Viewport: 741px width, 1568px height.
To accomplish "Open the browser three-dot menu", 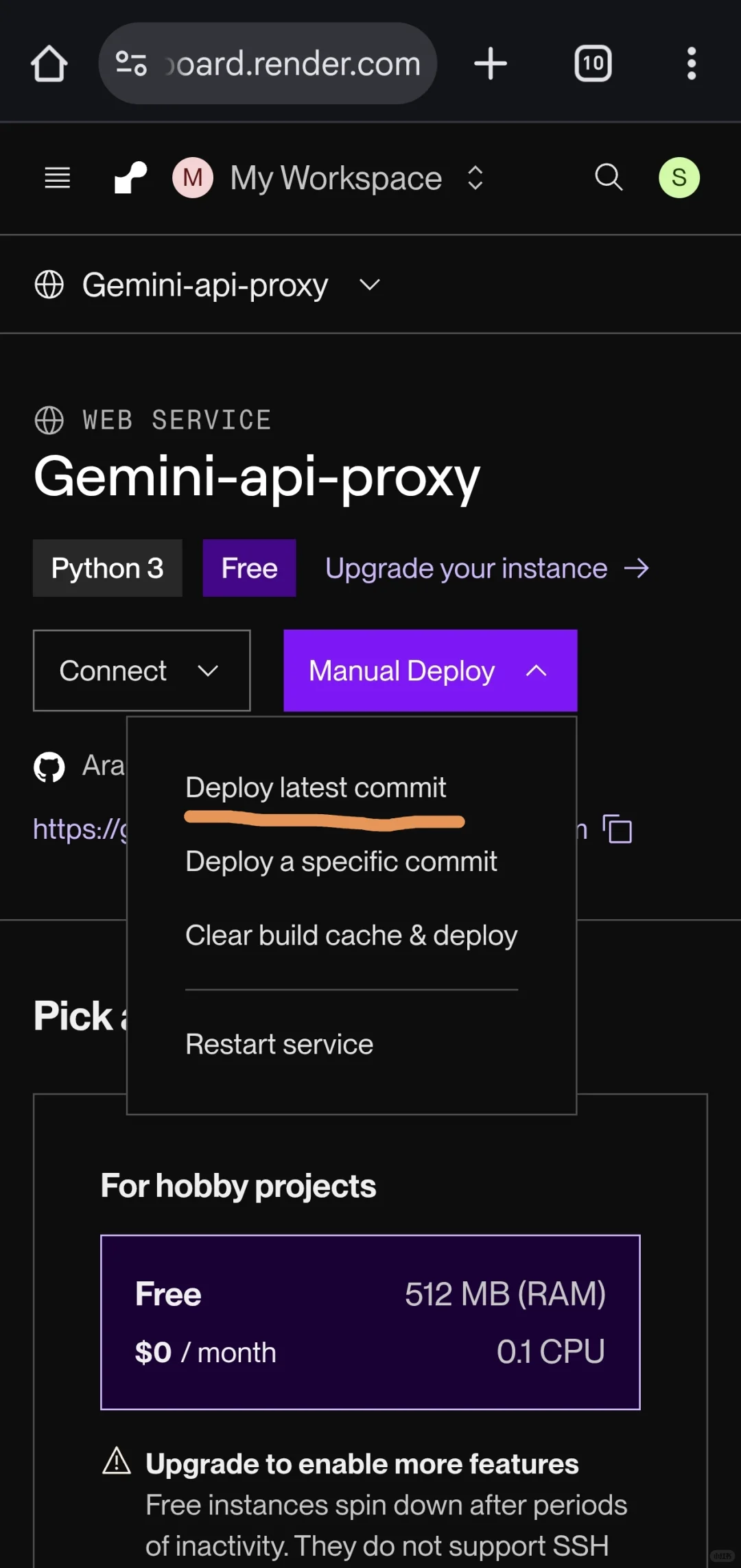I will [692, 64].
